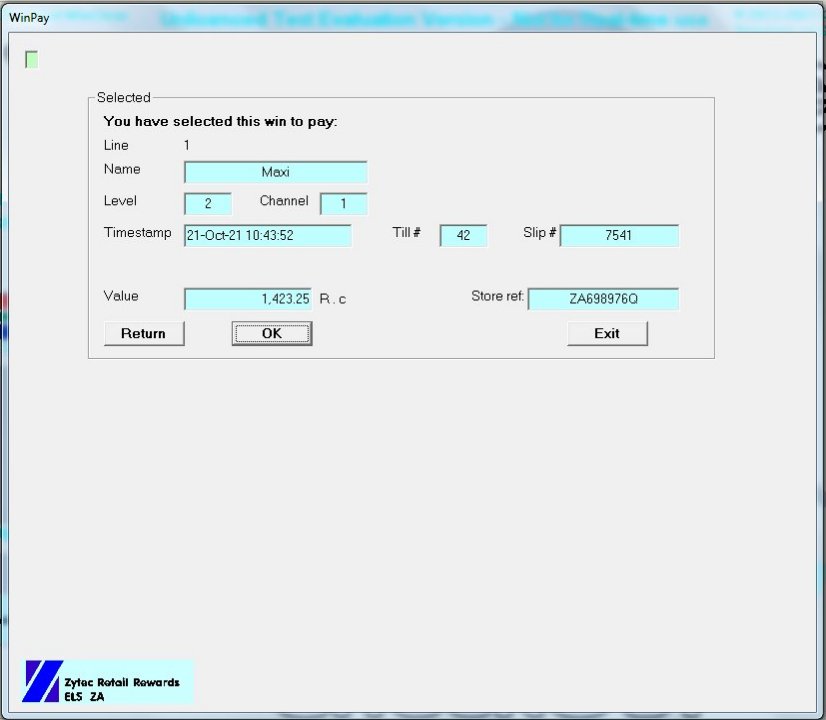
Task: Select the Name field containing Maxi
Action: 275,172
